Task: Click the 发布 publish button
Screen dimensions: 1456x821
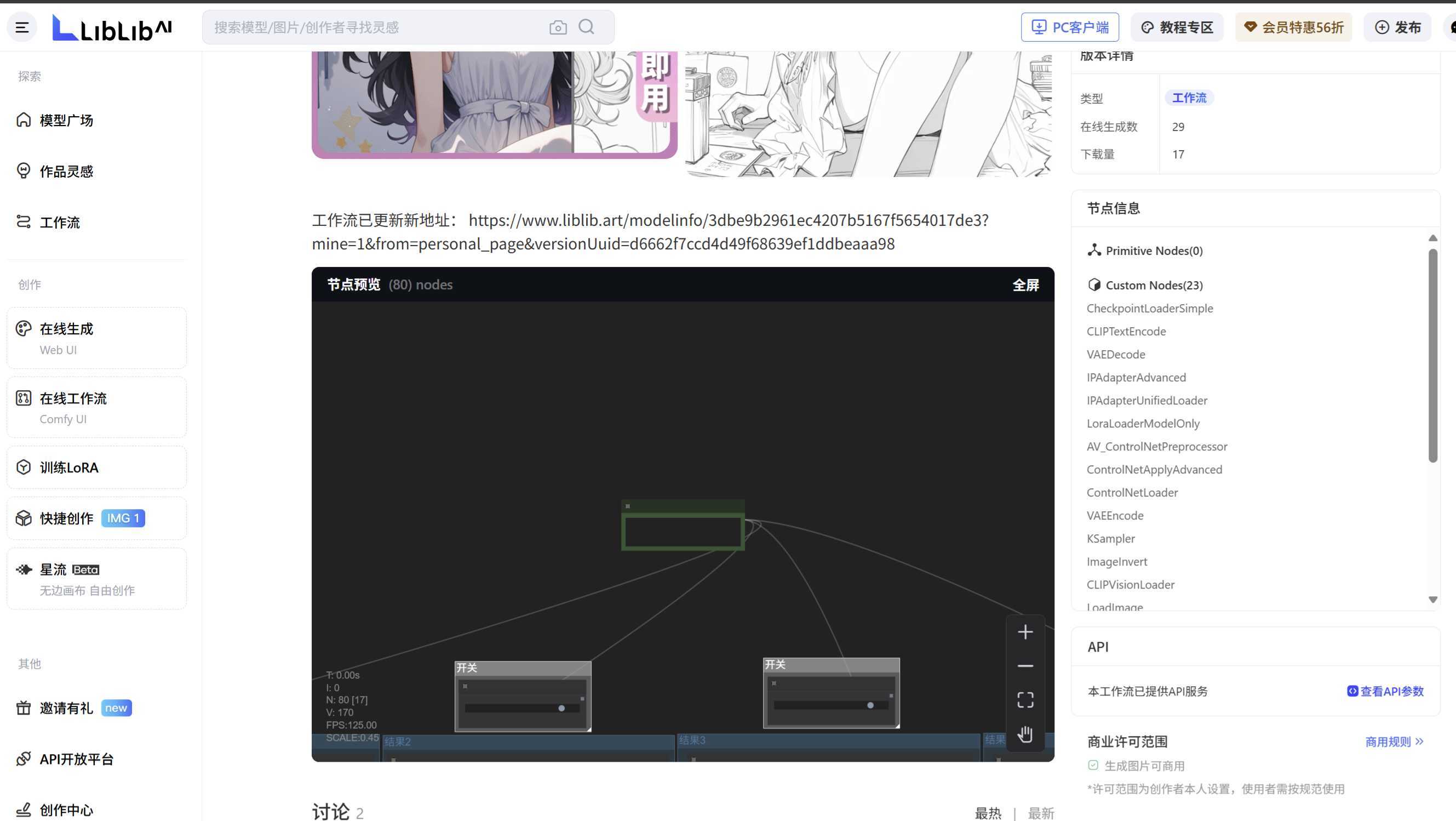Action: tap(1397, 27)
